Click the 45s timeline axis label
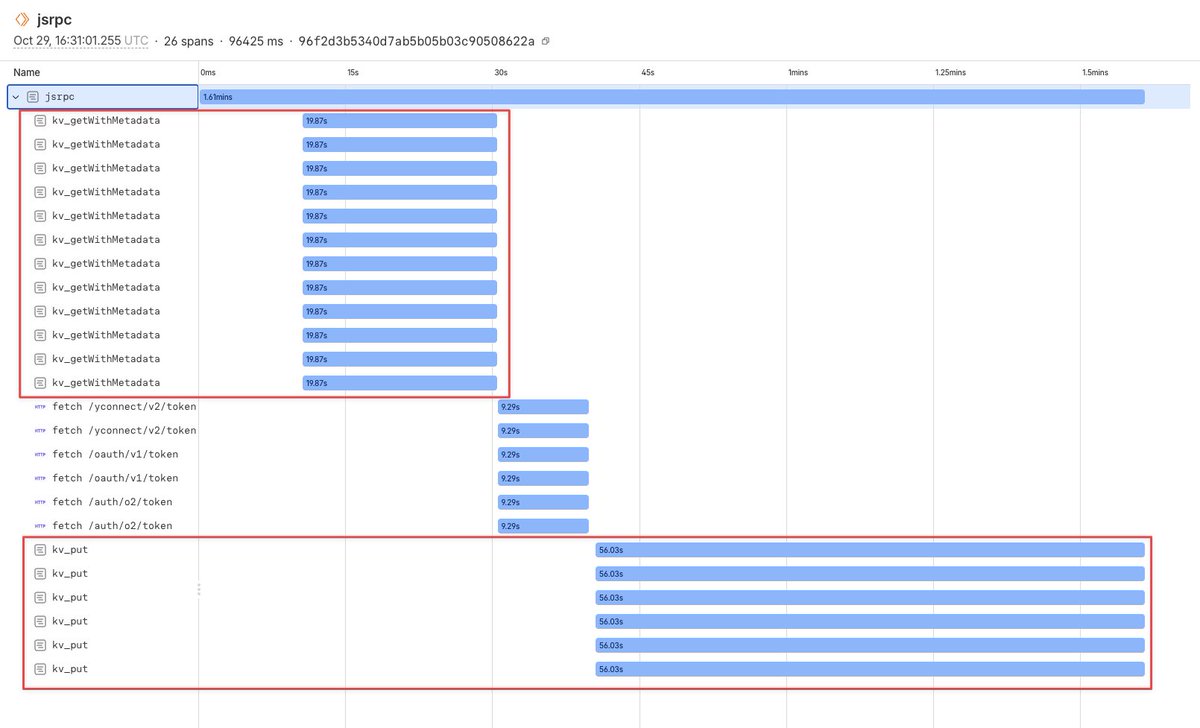Screen dimensions: 1200x728 point(648,73)
